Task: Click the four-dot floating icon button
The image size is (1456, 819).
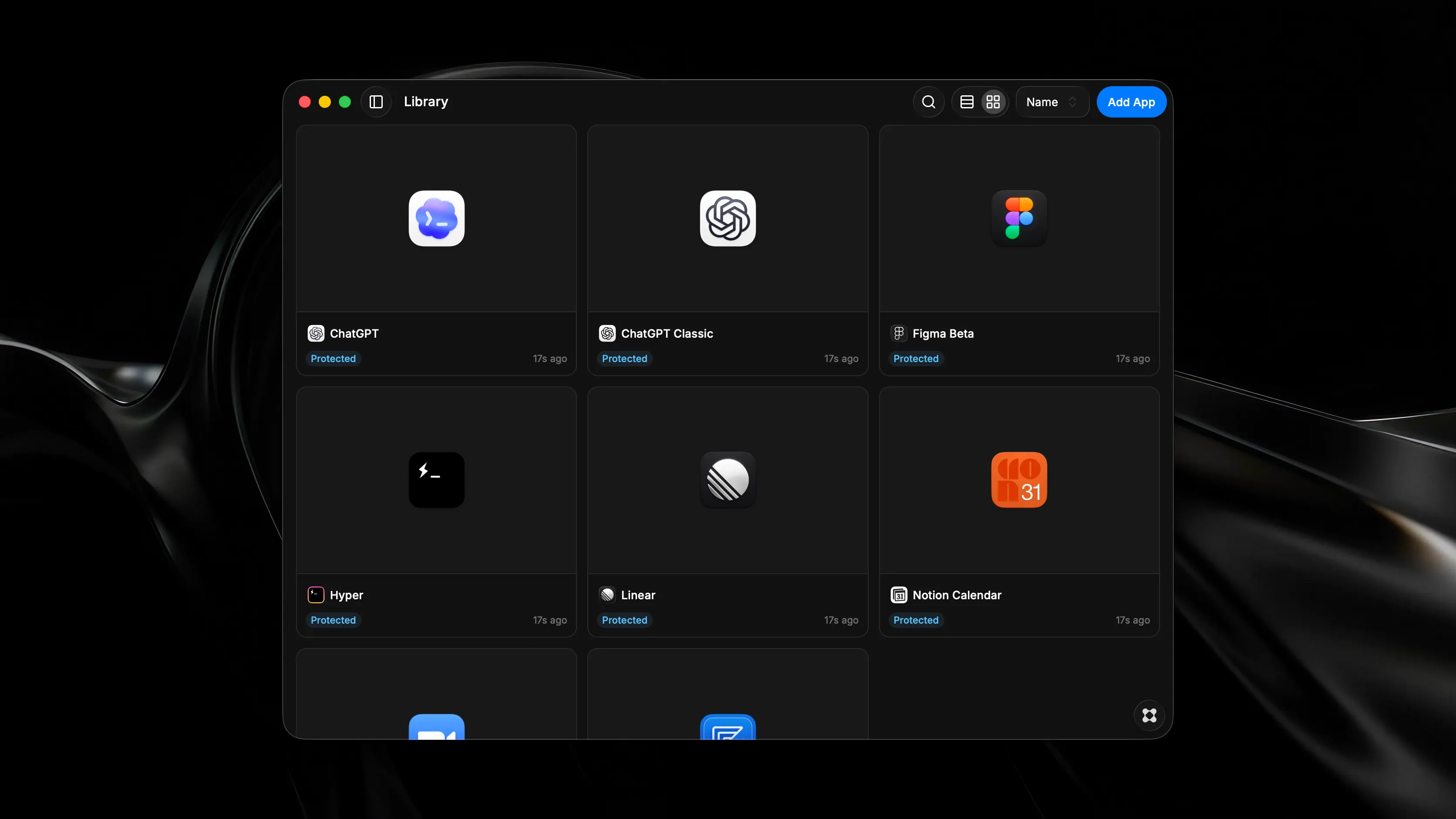Action: [x=1149, y=715]
